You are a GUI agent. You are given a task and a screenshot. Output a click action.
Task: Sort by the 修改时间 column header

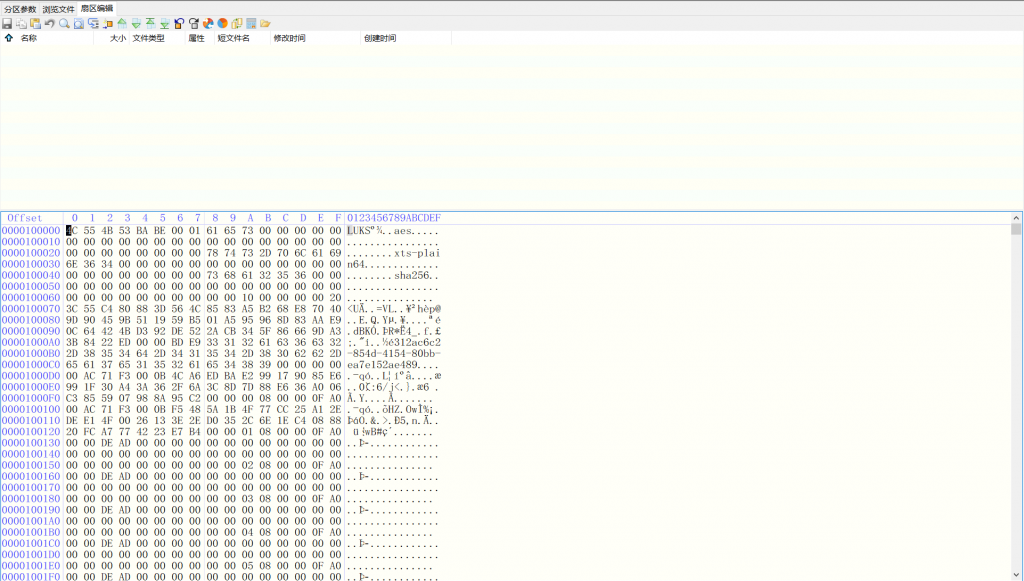tap(289, 38)
